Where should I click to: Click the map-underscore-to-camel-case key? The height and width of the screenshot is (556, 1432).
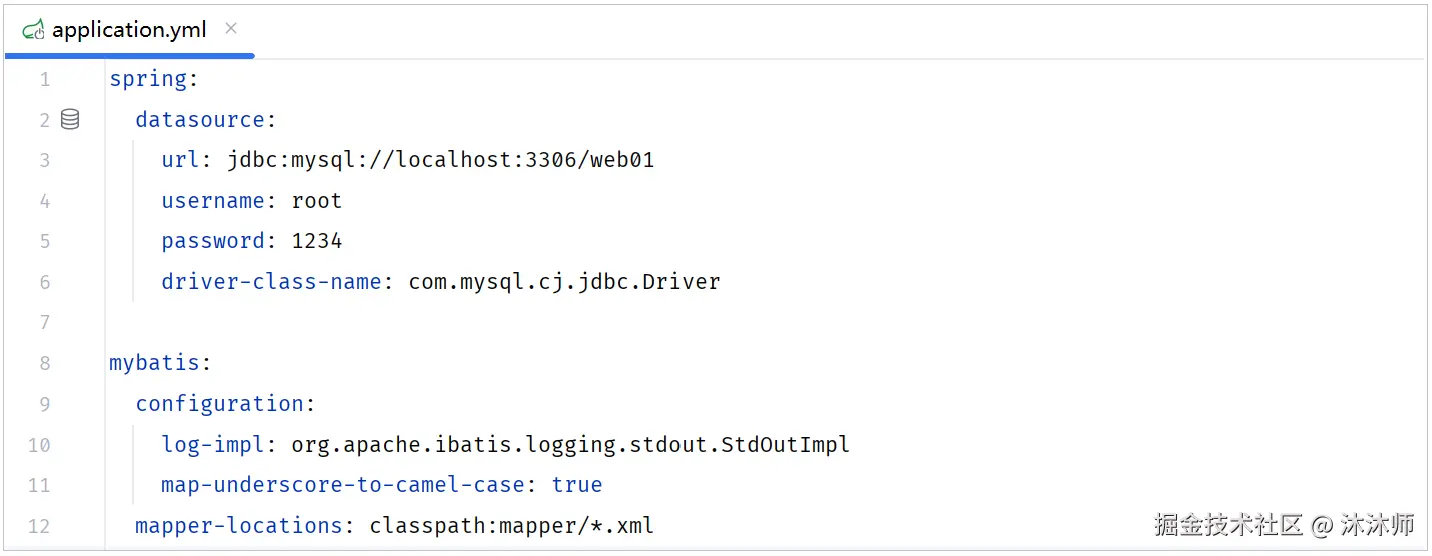click(x=343, y=485)
